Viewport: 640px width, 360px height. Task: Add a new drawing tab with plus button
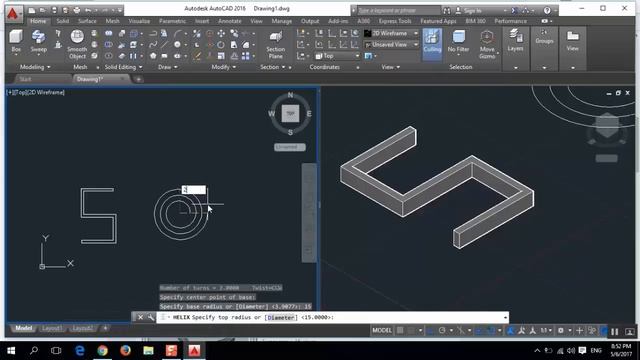pos(138,79)
